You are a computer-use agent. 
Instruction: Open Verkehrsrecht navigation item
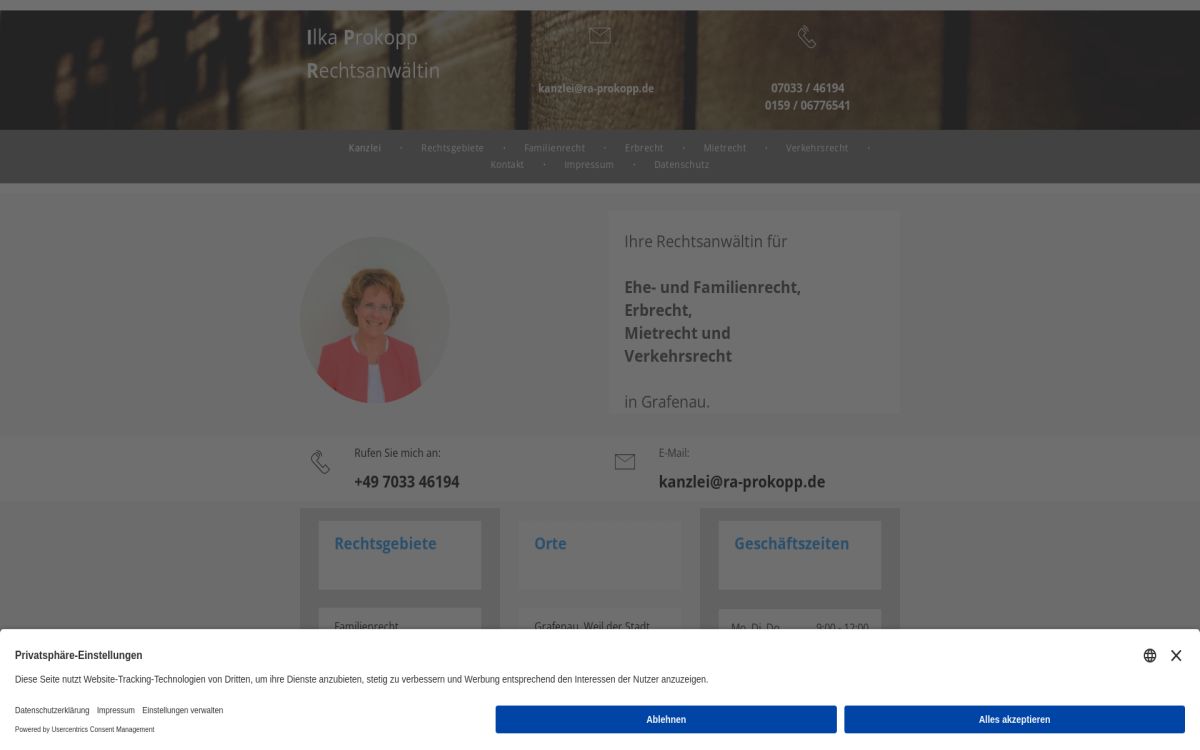pyautogui.click(x=817, y=148)
